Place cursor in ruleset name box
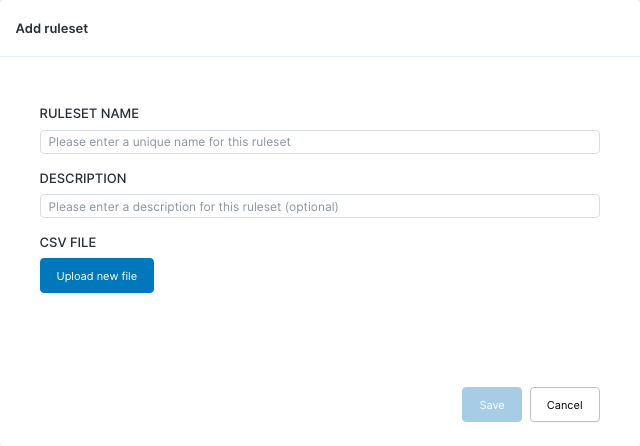The image size is (640, 446). coord(319,142)
